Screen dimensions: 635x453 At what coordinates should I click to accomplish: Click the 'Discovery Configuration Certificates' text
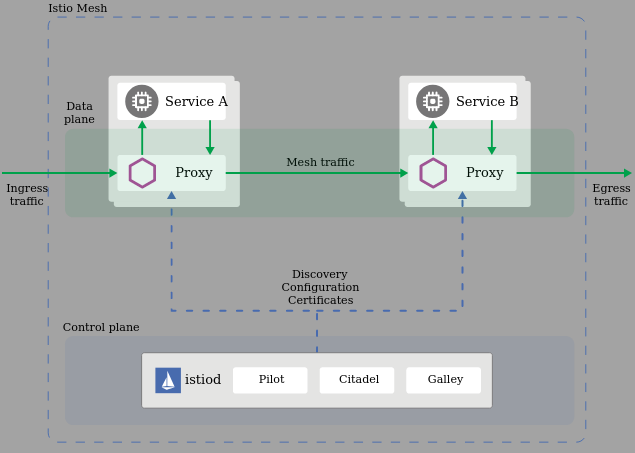320,288
